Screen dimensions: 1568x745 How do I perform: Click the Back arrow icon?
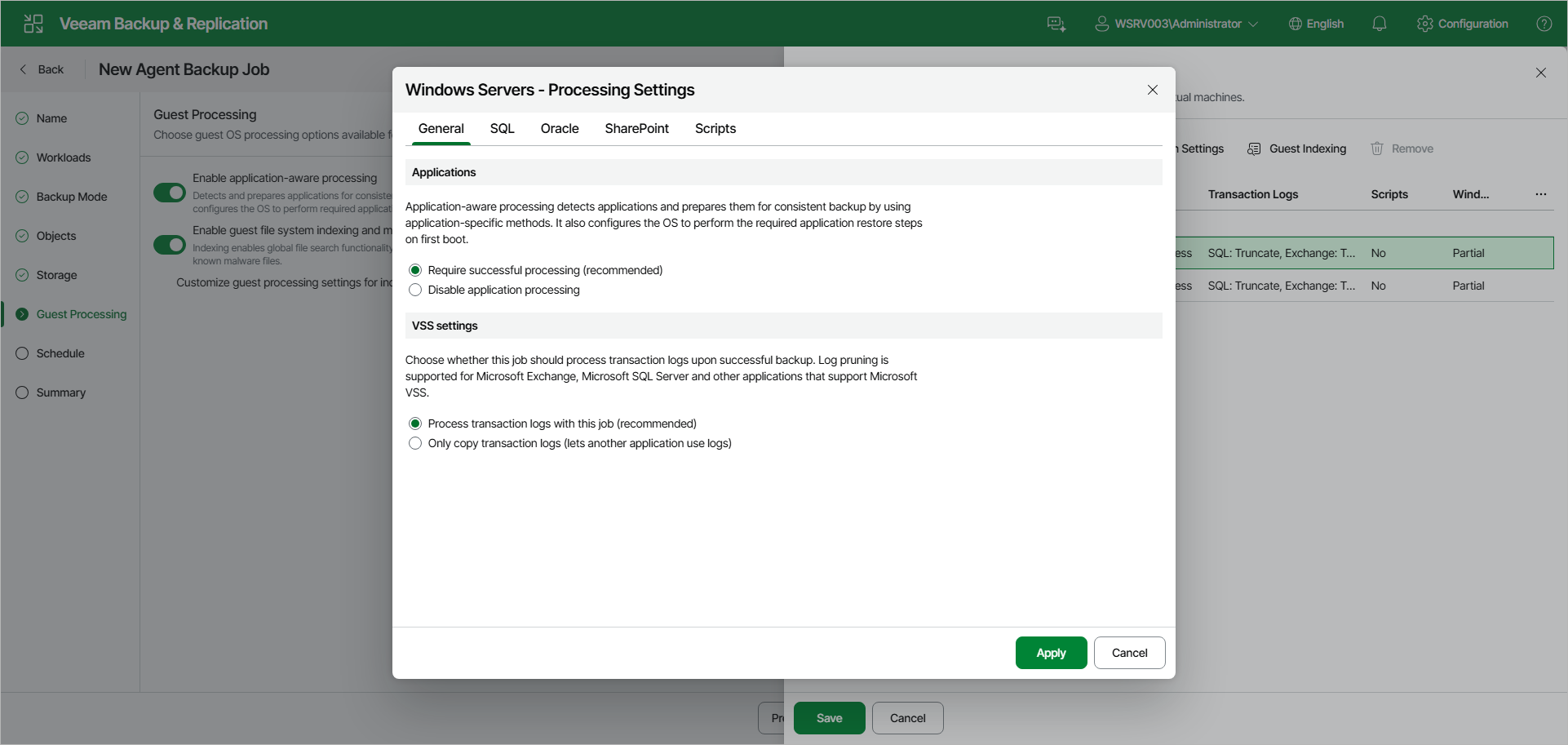23,69
